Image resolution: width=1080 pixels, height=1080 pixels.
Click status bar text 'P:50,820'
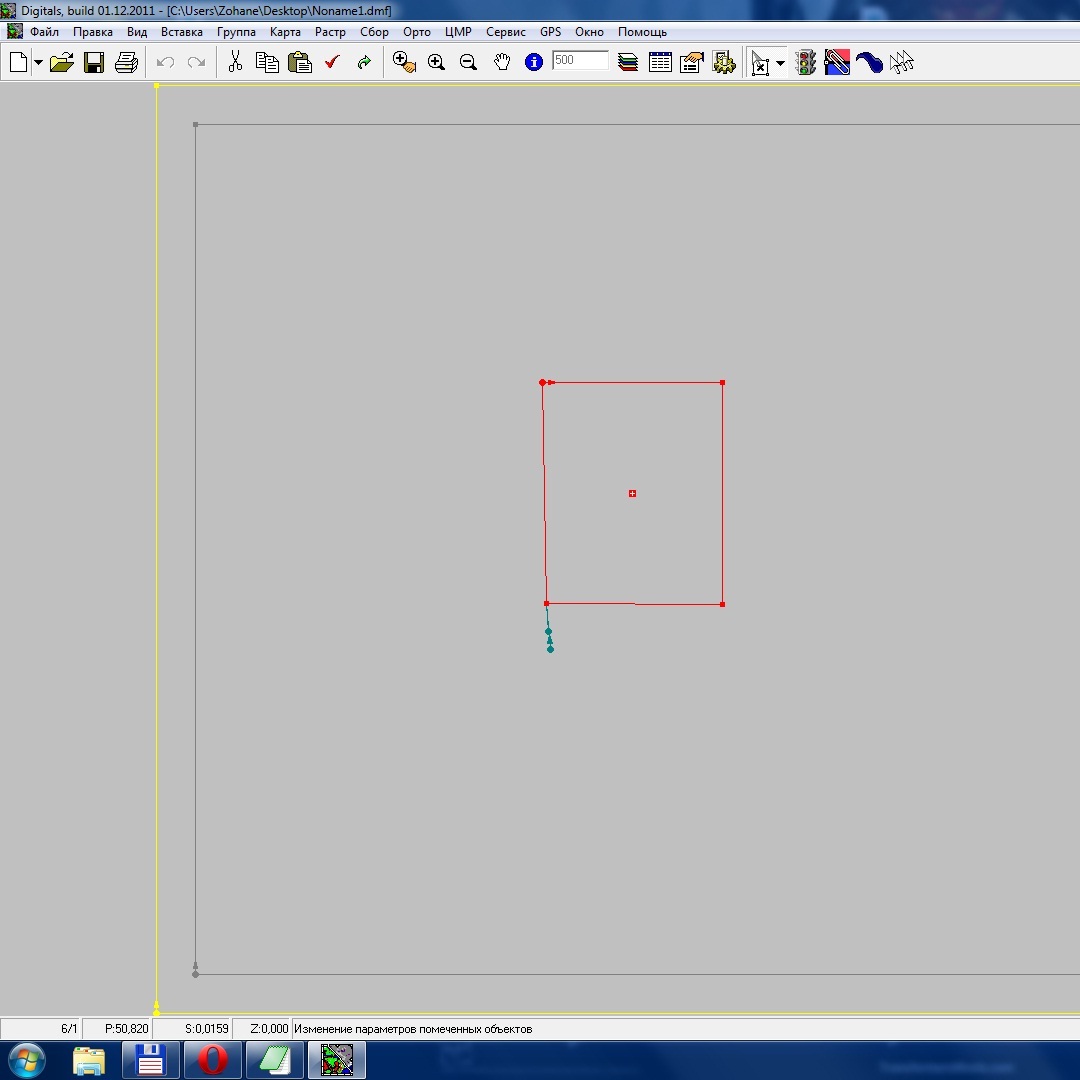(126, 1028)
